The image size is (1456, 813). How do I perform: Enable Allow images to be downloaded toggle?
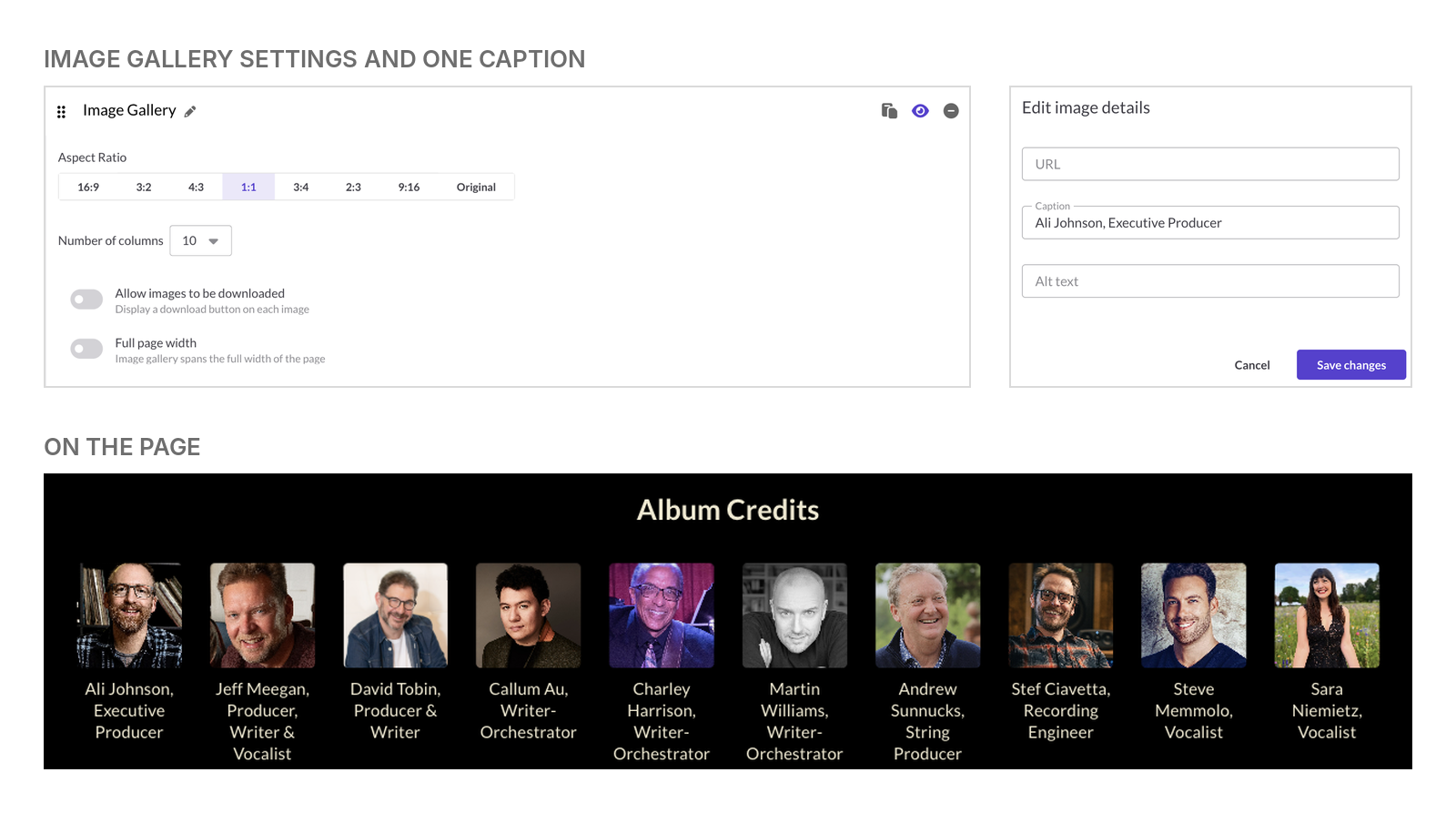pyautogui.click(x=86, y=300)
